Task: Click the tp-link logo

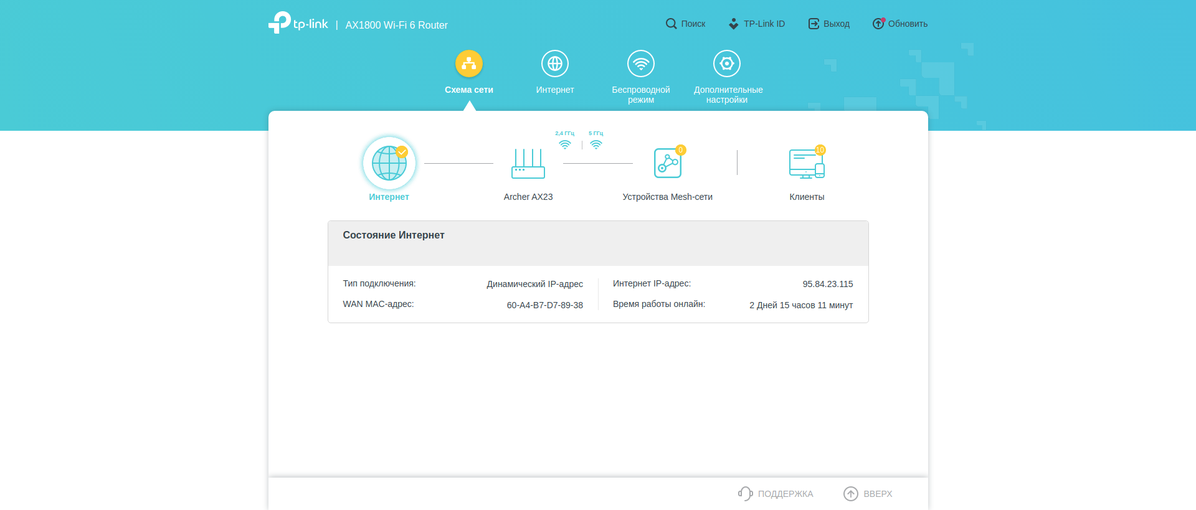Action: [x=298, y=23]
